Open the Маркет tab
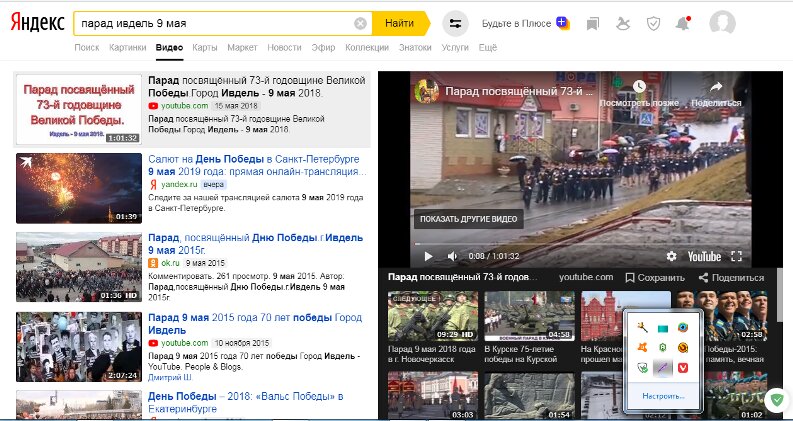Viewport: 793px width, 421px height. [242, 48]
